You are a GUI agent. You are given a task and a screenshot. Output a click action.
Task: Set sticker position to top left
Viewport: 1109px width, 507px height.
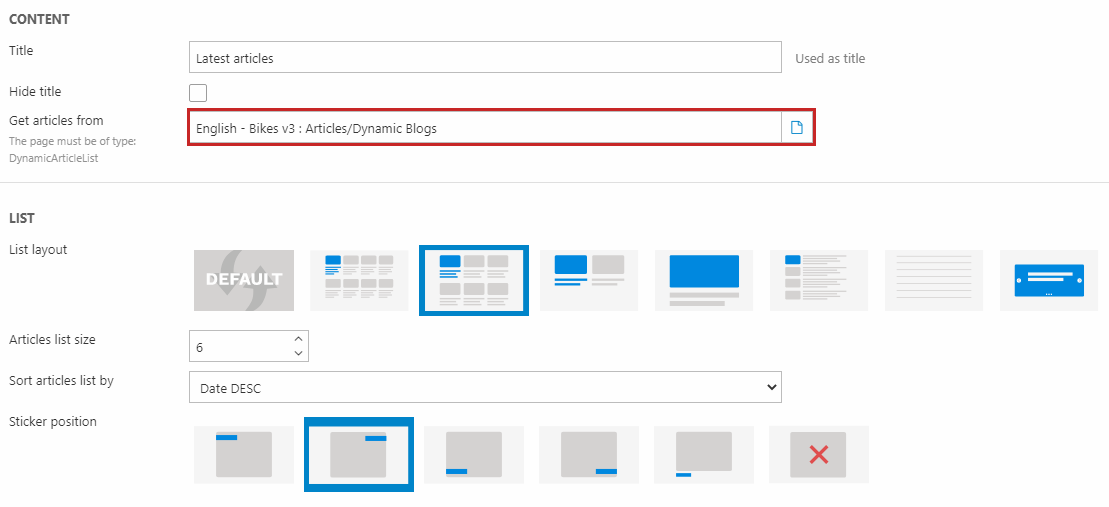[x=244, y=454]
